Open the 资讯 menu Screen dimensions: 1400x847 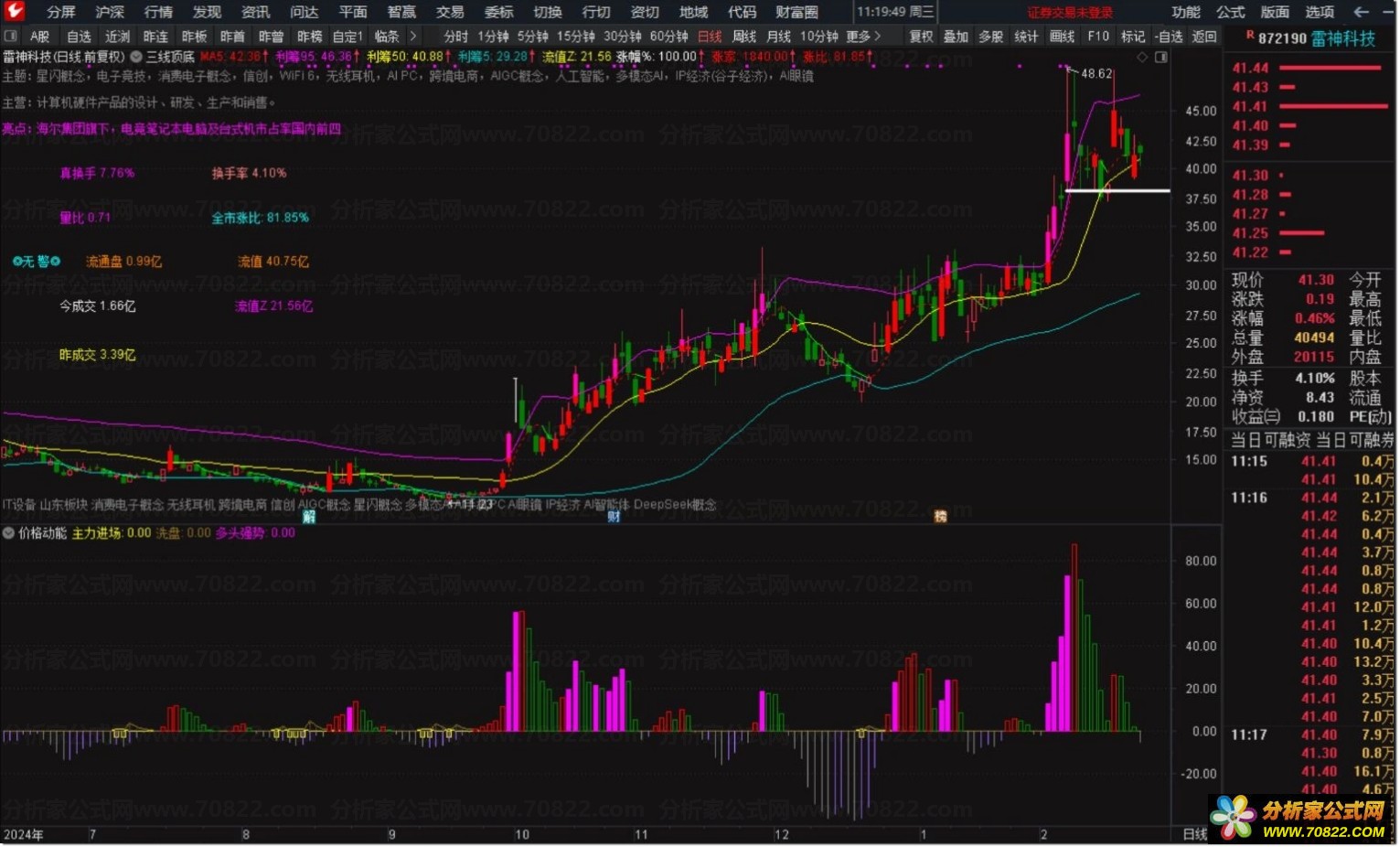[x=255, y=12]
